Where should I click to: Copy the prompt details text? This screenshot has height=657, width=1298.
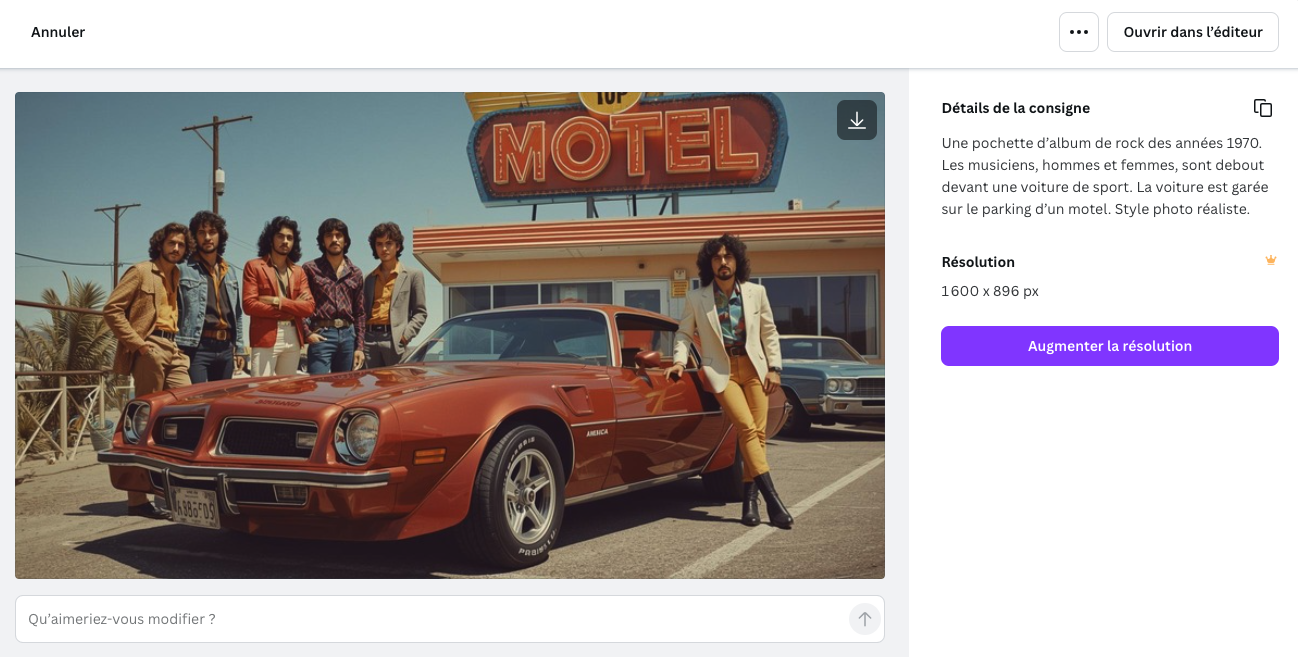[x=1263, y=108]
